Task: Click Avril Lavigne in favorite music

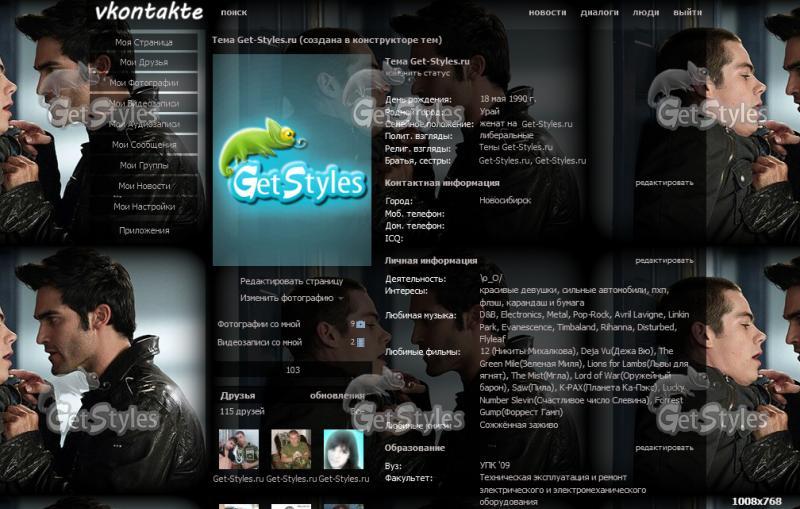Action: 639,315
